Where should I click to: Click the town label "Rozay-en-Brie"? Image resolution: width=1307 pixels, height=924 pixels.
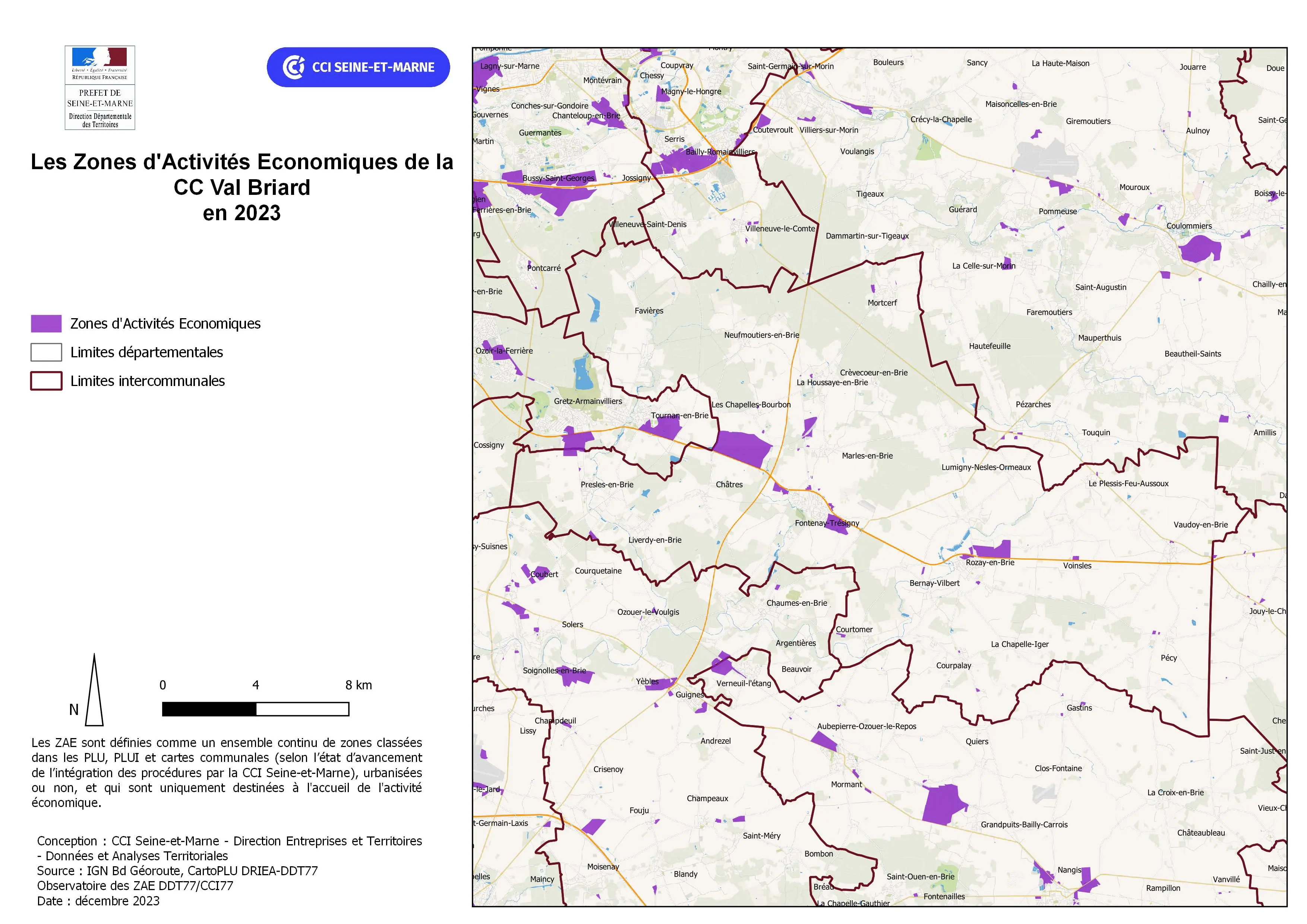coord(990,562)
